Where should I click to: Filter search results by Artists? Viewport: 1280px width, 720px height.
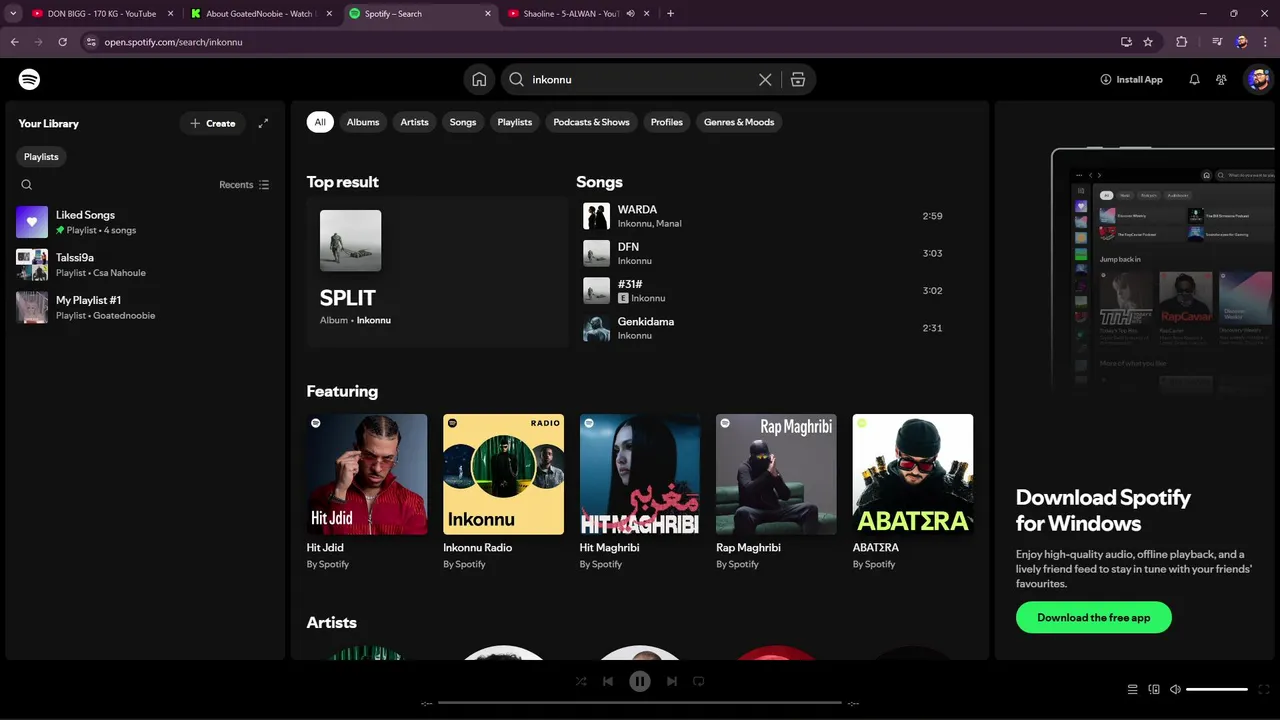414,122
